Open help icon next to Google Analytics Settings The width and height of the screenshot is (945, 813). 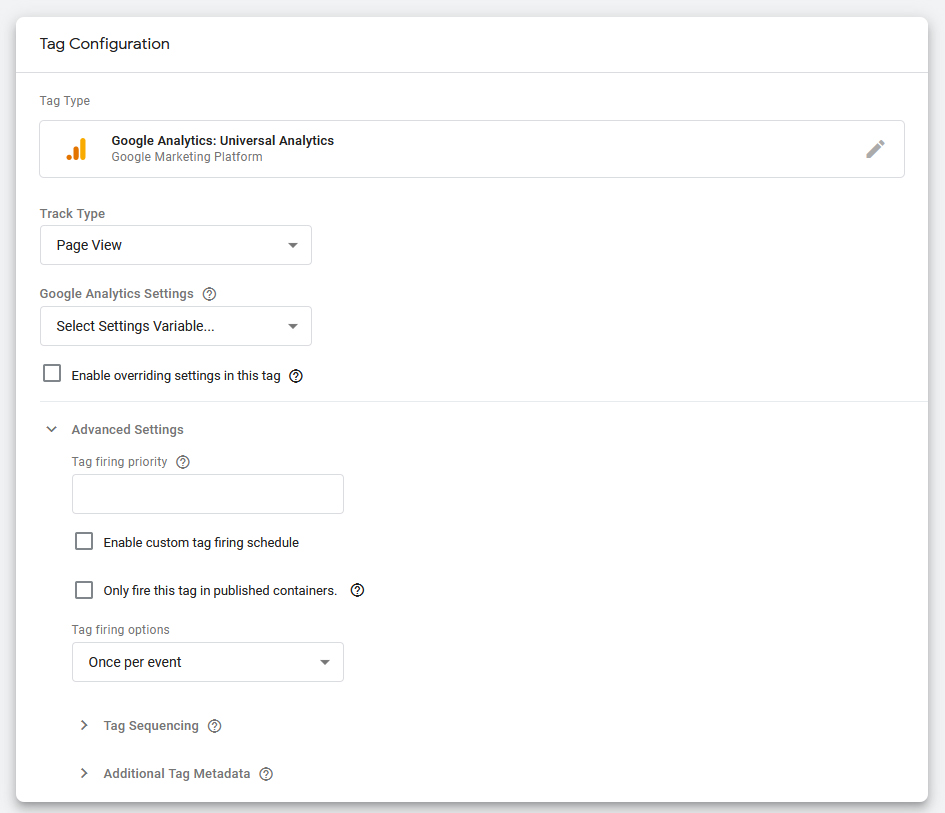(x=209, y=294)
